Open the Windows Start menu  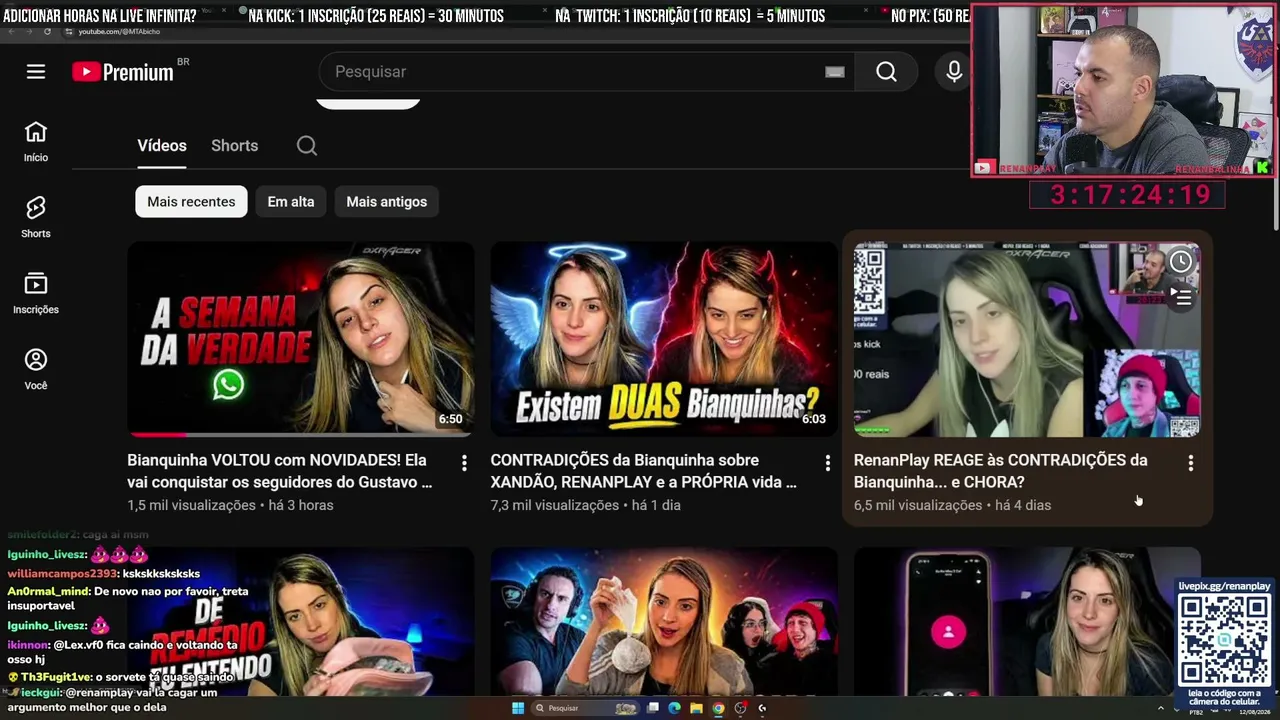[518, 708]
